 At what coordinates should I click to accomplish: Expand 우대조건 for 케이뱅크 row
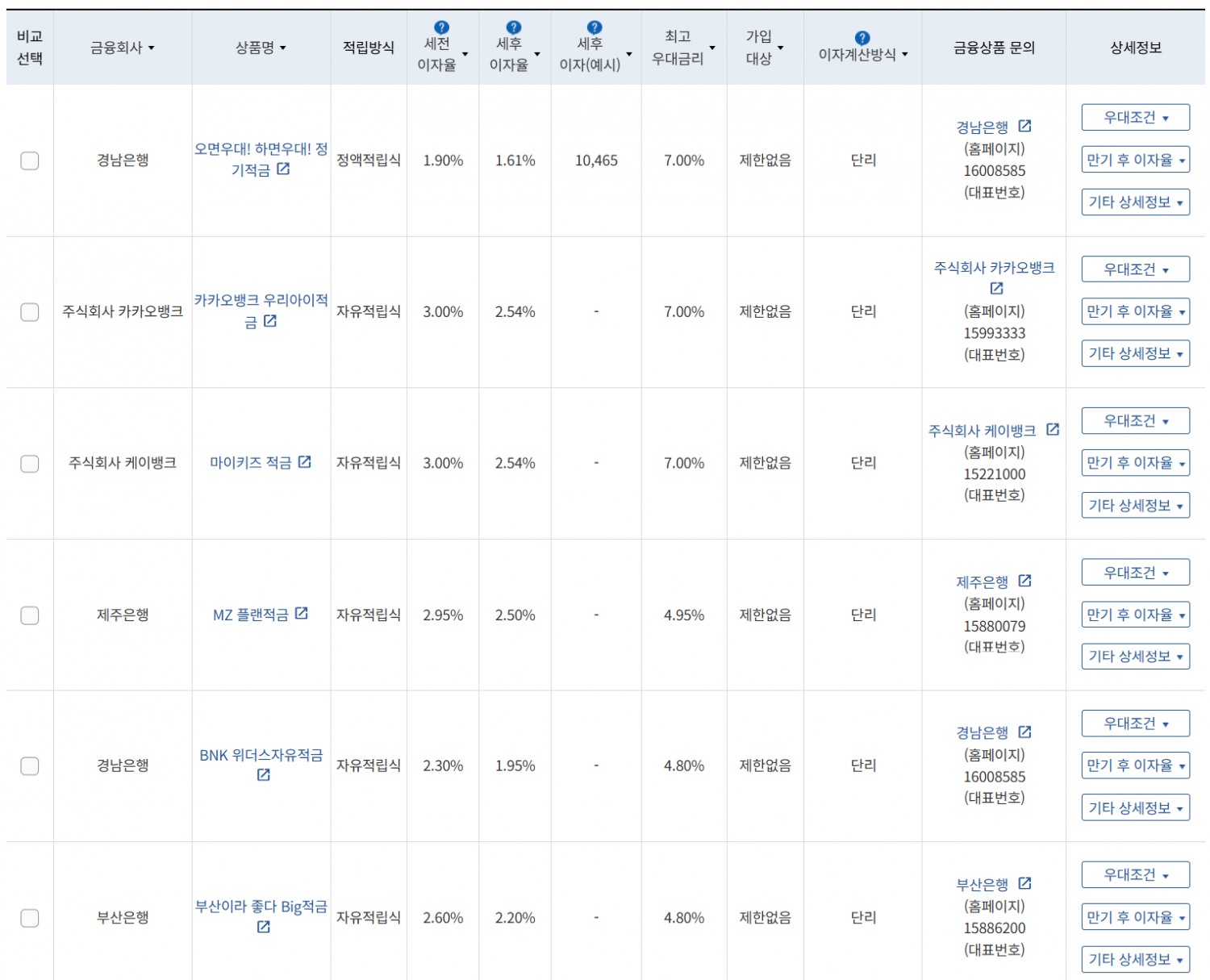coord(1136,421)
